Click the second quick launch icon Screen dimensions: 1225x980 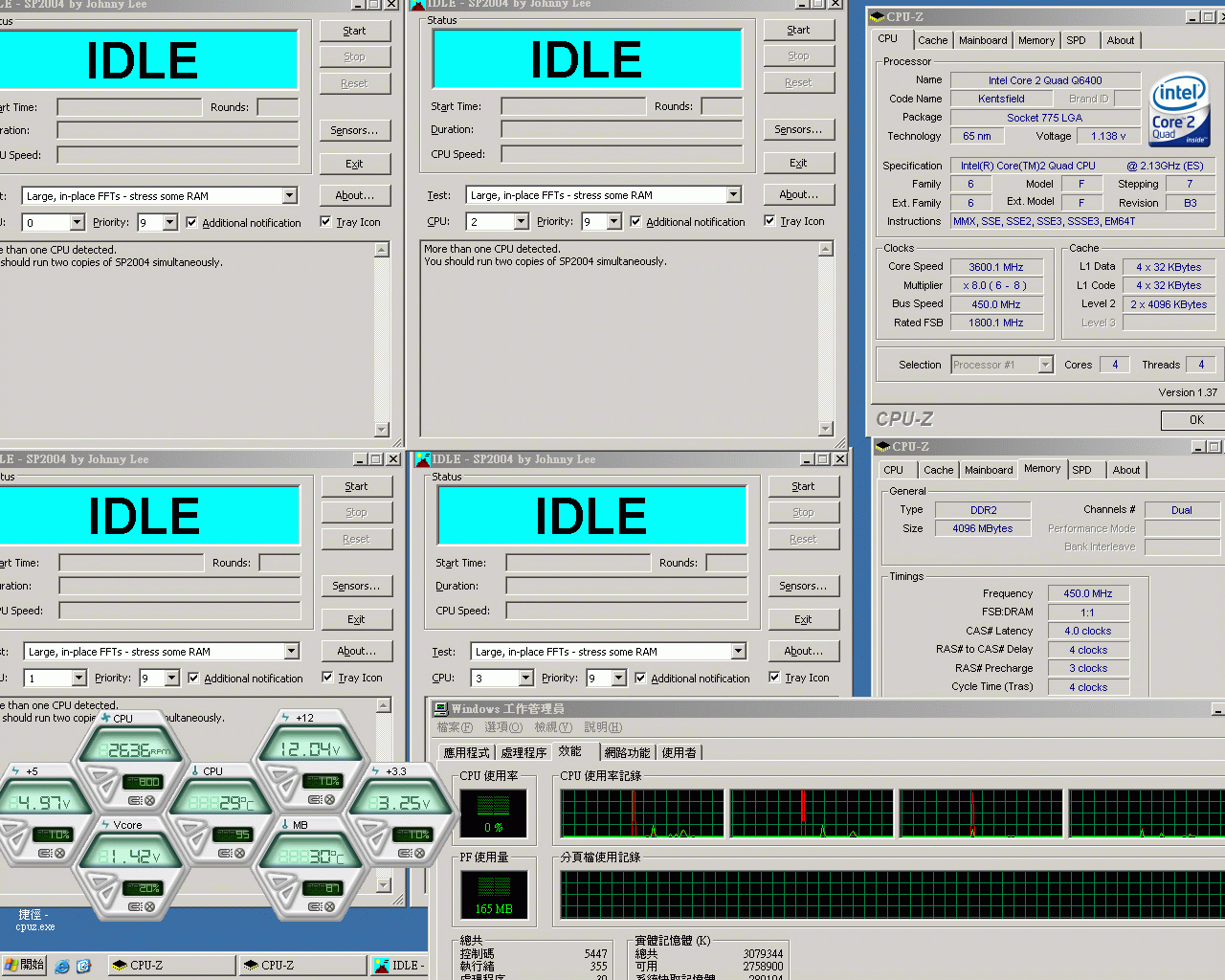[x=83, y=966]
